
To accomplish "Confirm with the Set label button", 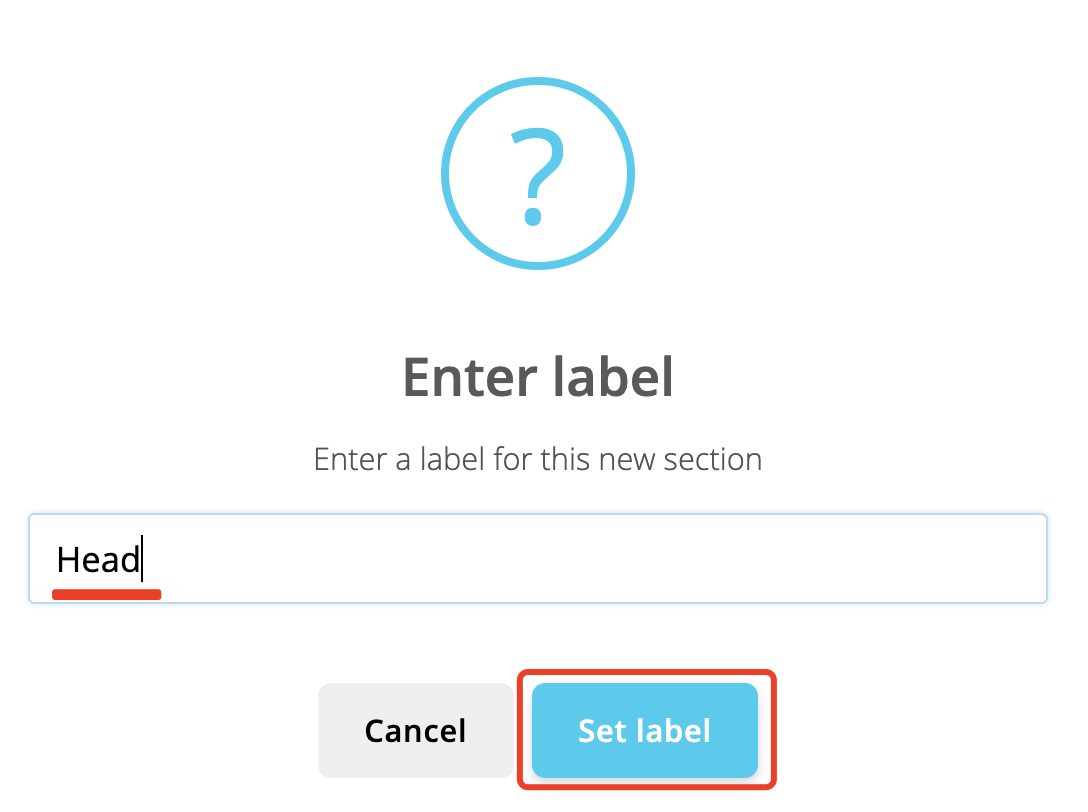I will (645, 730).
